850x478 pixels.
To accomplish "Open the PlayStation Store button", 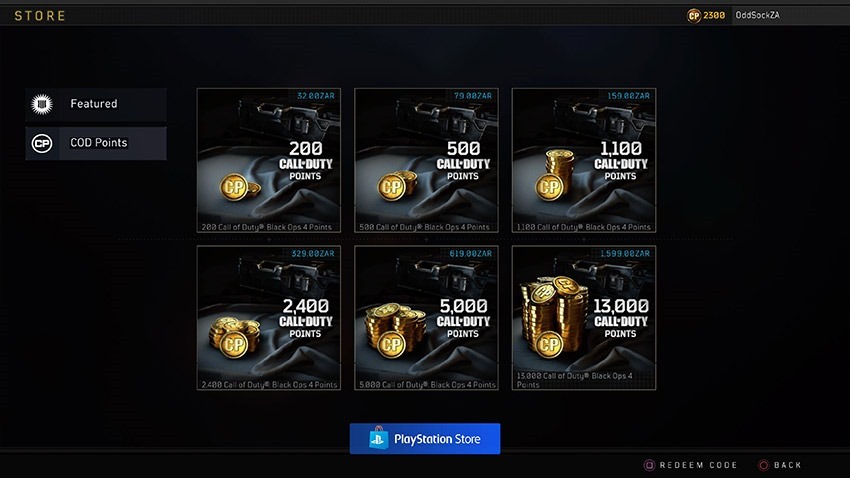I will [425, 438].
